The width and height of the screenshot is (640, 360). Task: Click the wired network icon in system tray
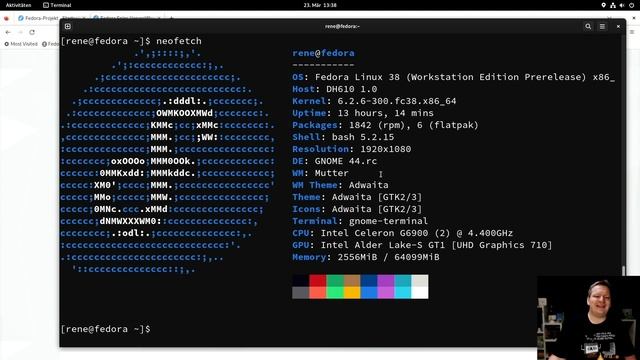pos(613,5)
